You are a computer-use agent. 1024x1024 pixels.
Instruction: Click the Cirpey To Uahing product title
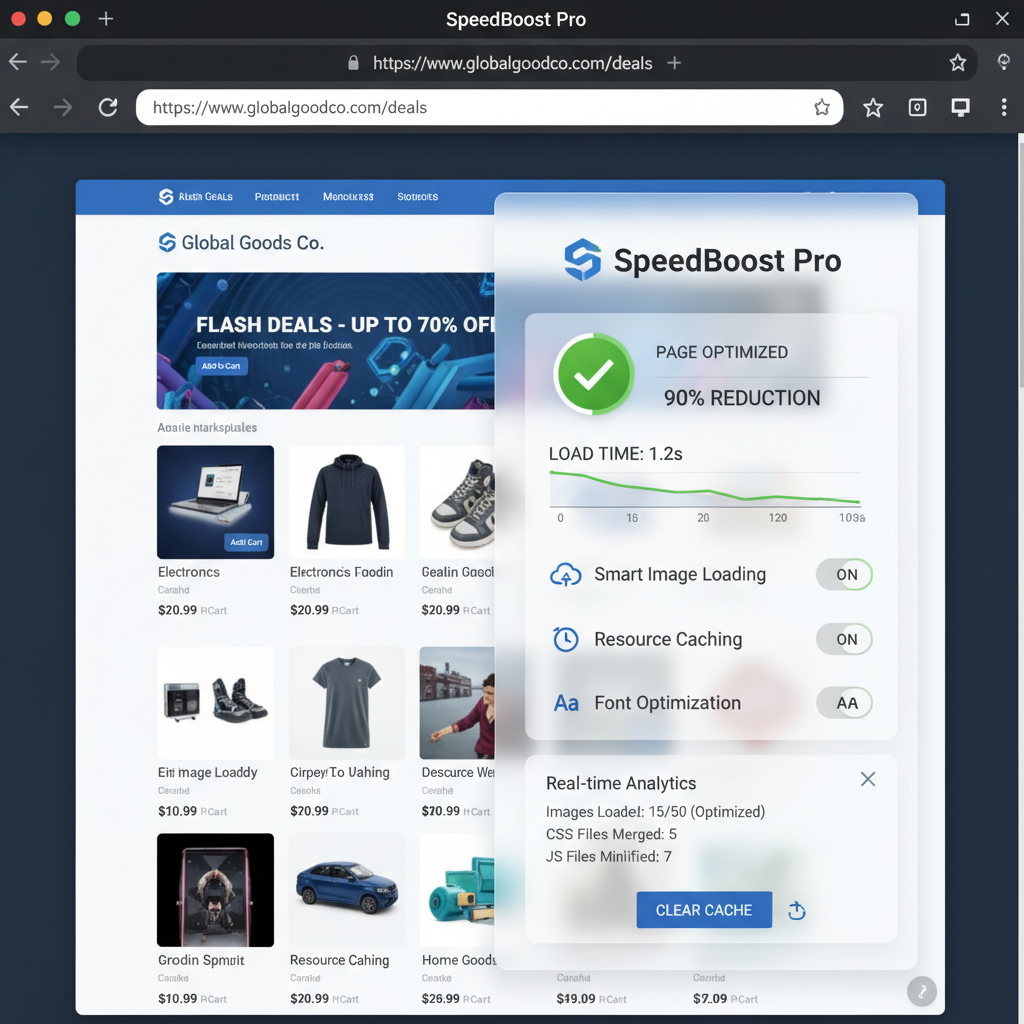point(340,773)
